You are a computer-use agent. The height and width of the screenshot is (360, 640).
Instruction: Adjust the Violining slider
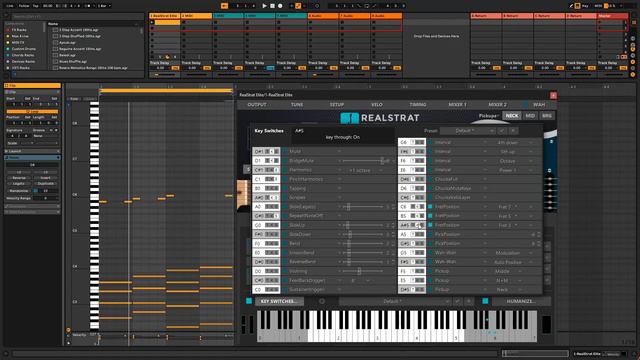pyautogui.click(x=362, y=271)
